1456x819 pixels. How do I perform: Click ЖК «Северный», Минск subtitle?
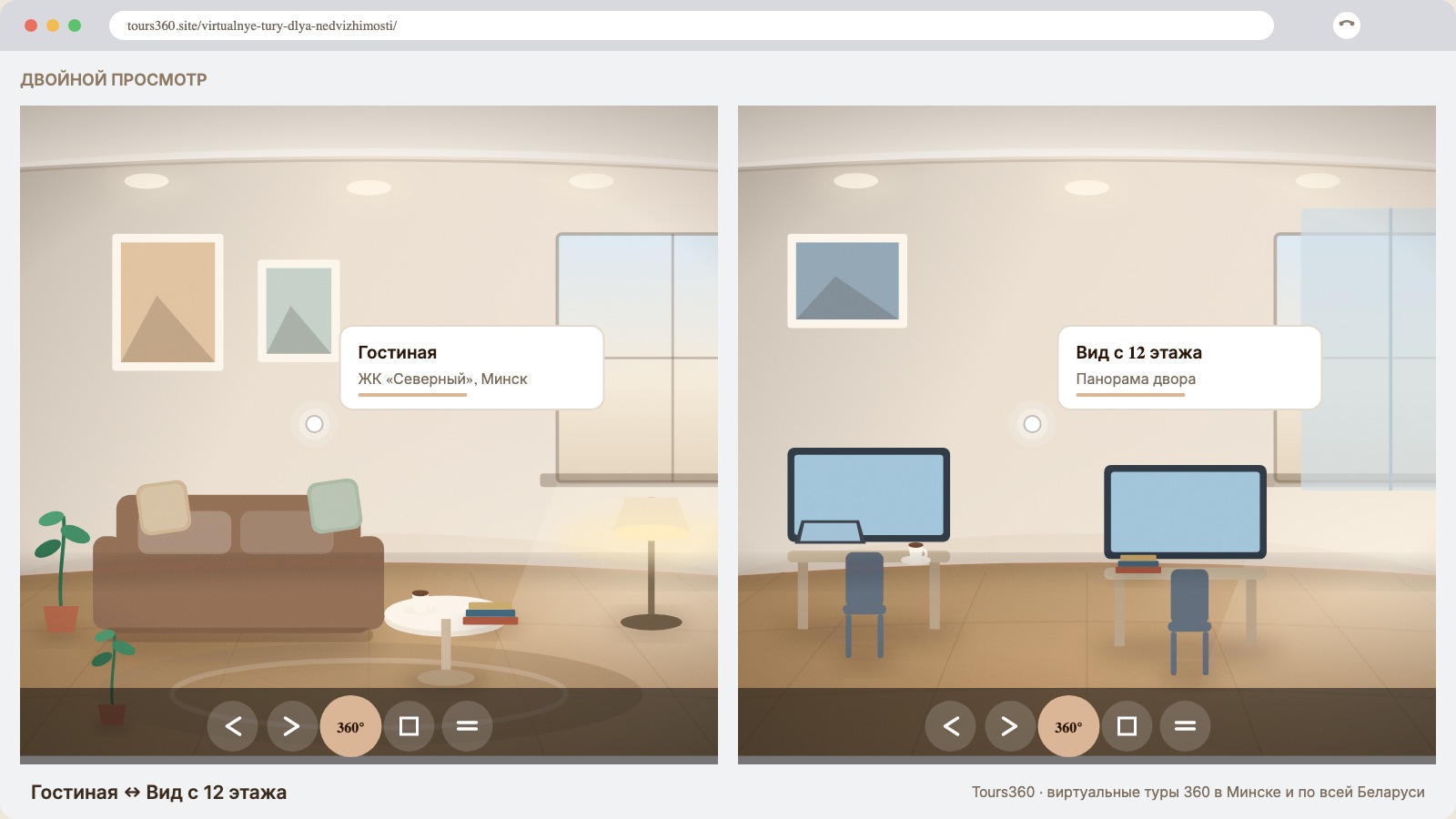click(442, 379)
